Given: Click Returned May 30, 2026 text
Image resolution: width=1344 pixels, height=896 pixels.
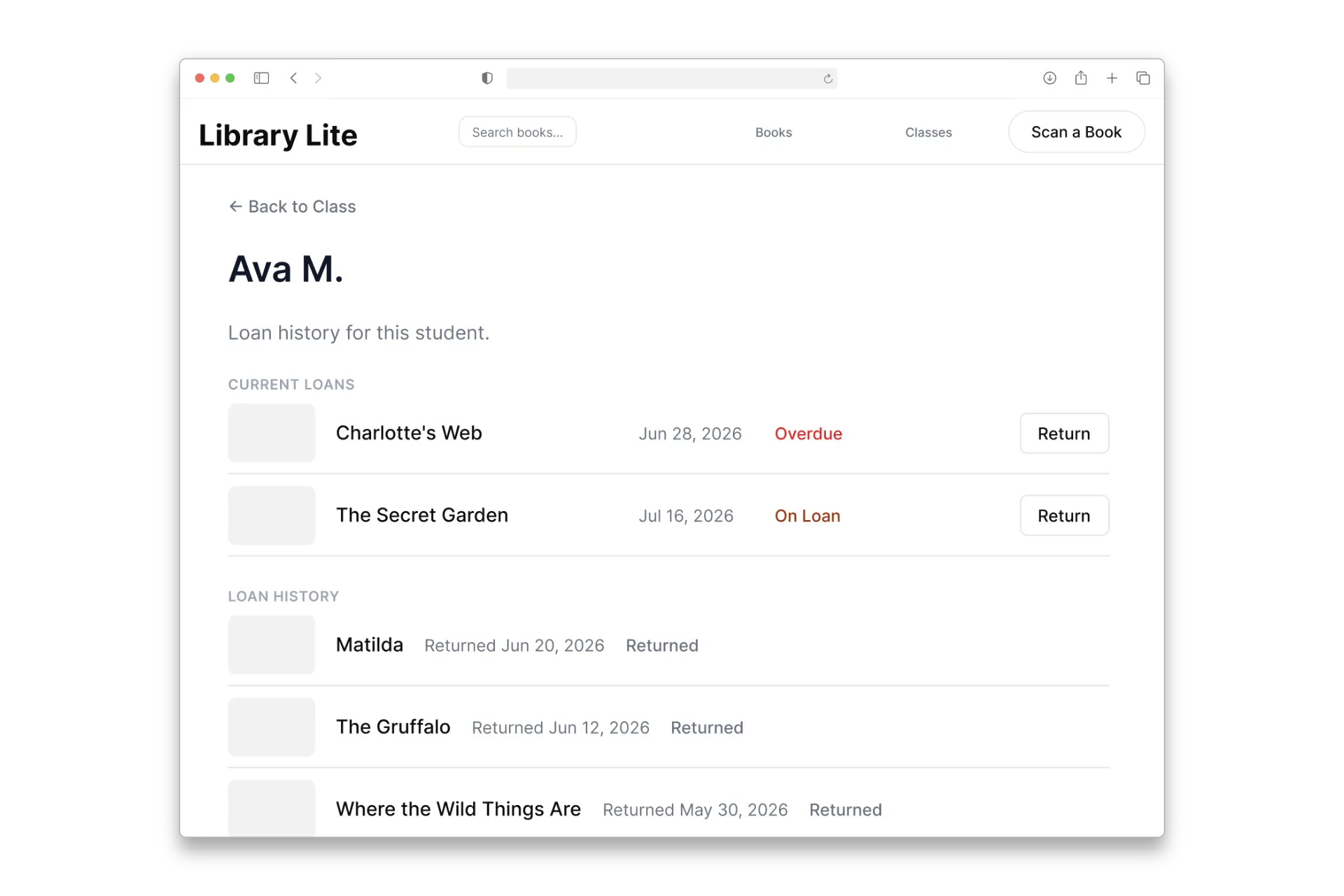Looking at the screenshot, I should click(695, 810).
